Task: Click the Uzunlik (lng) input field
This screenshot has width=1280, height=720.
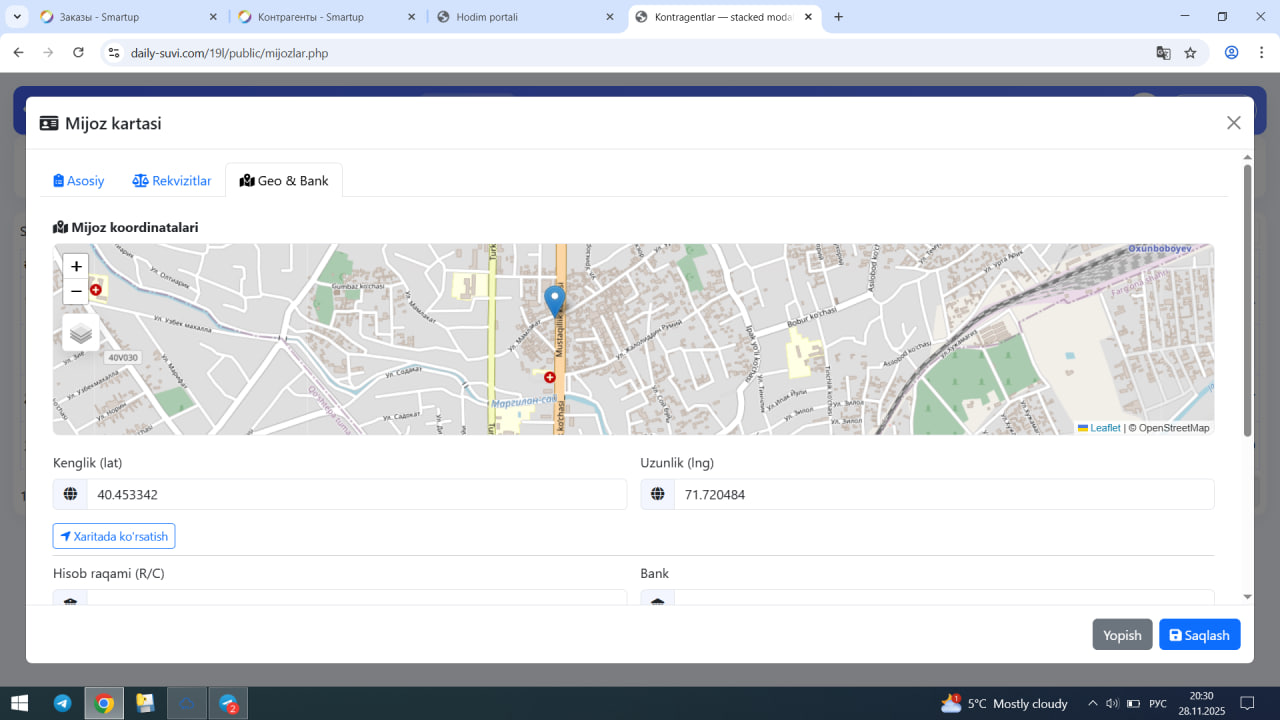Action: point(943,494)
